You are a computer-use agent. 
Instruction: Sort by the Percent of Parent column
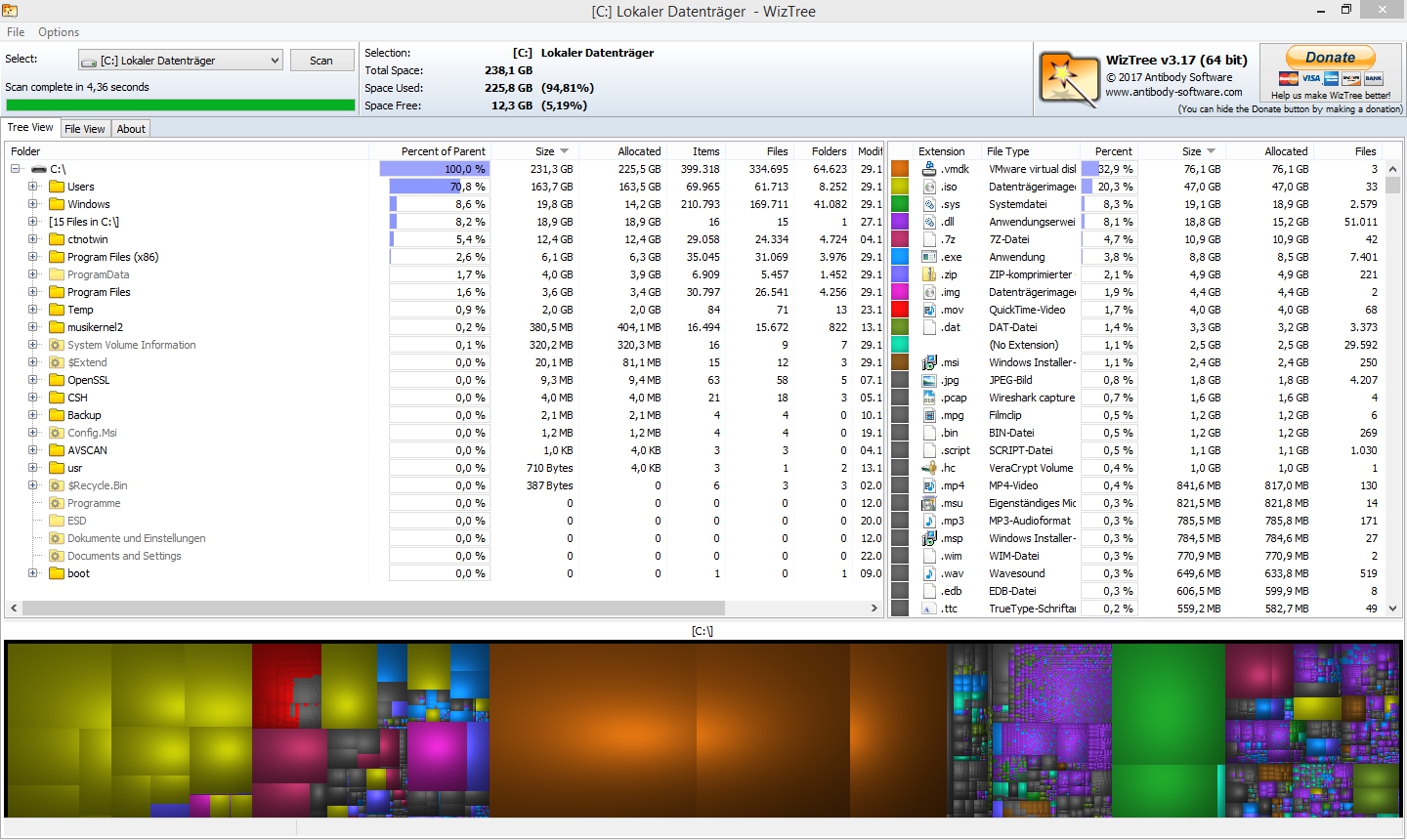(x=443, y=151)
